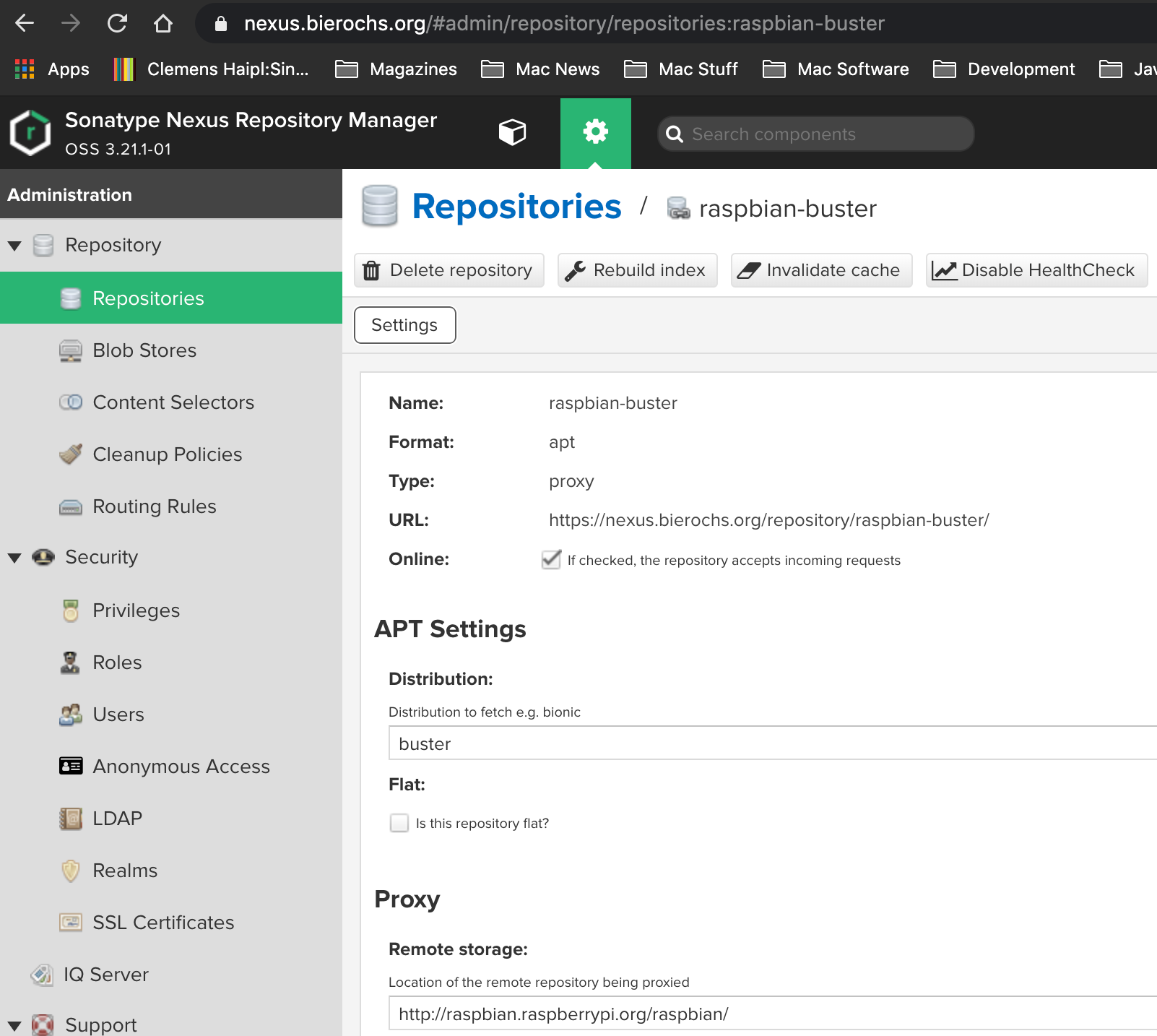Open the Mac News bookmarks folder
The height and width of the screenshot is (1036, 1157).
point(541,69)
